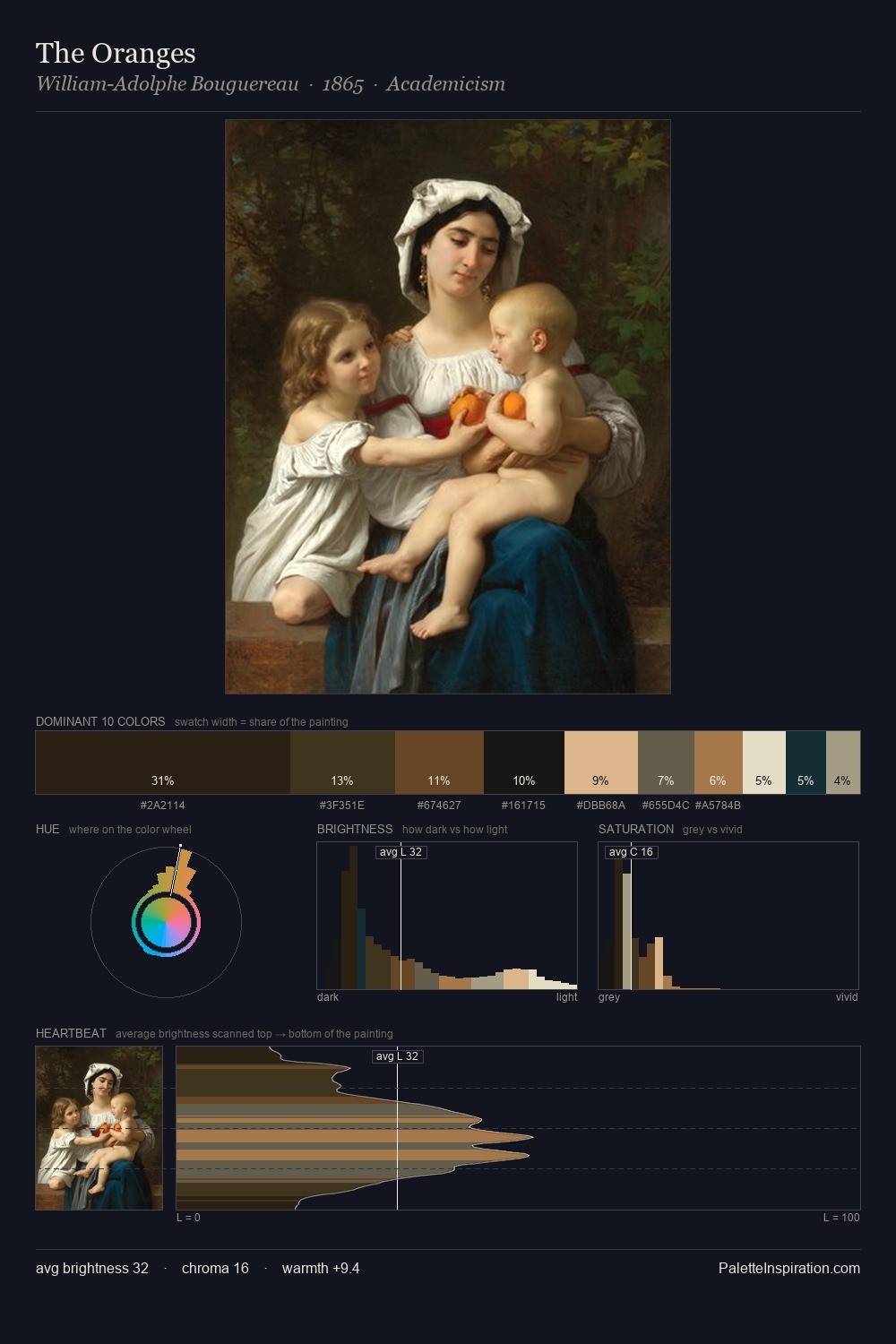Click hex code #655D4C label
The width and height of the screenshot is (896, 1344).
(x=666, y=806)
